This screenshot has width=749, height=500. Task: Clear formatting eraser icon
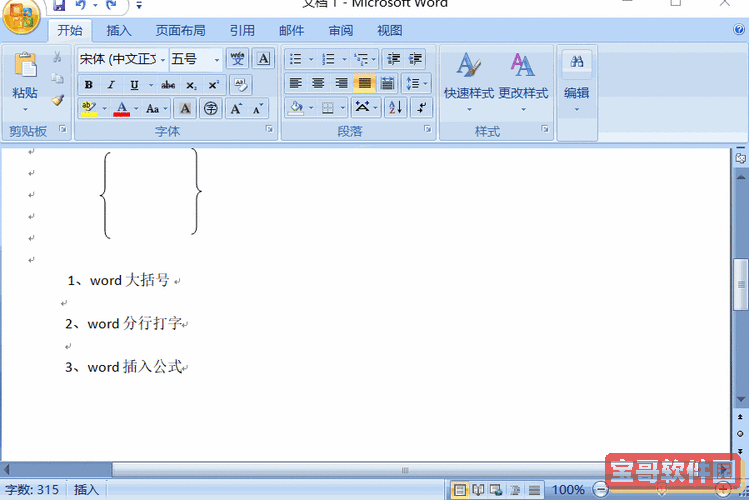click(240, 85)
